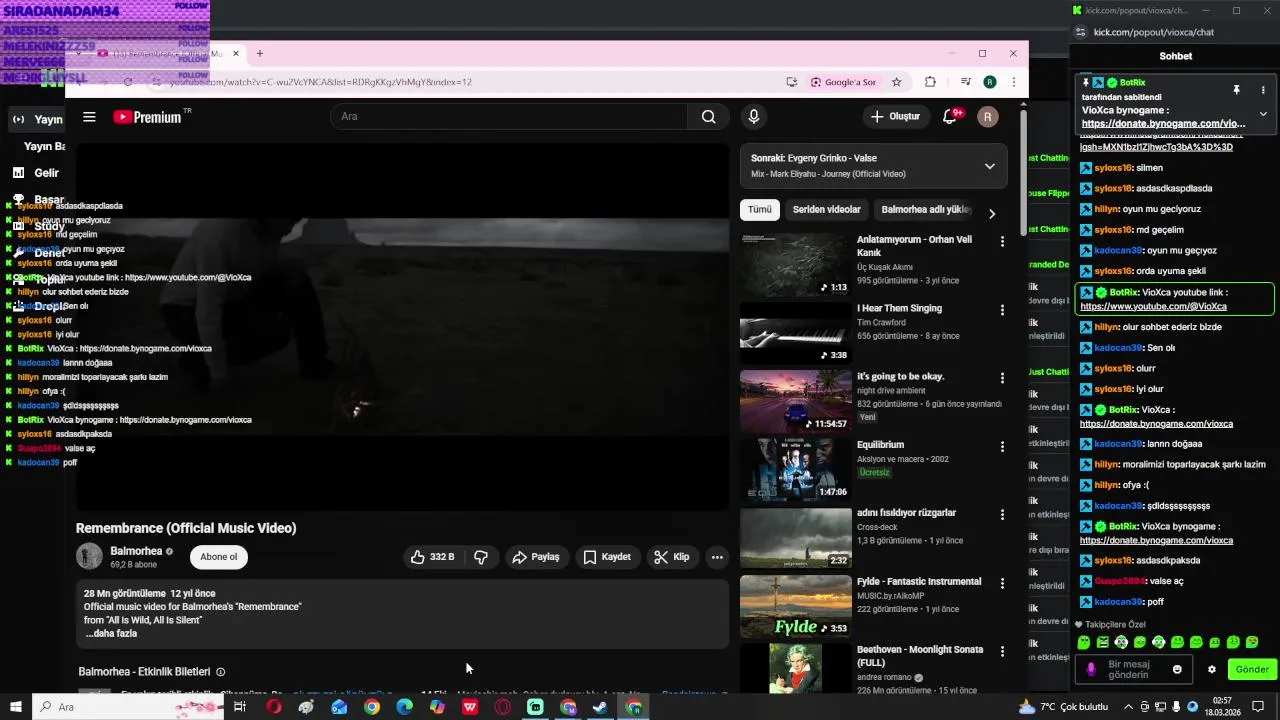Expand the pinned BotRix message
This screenshot has height=720, width=1280.
(x=1263, y=114)
